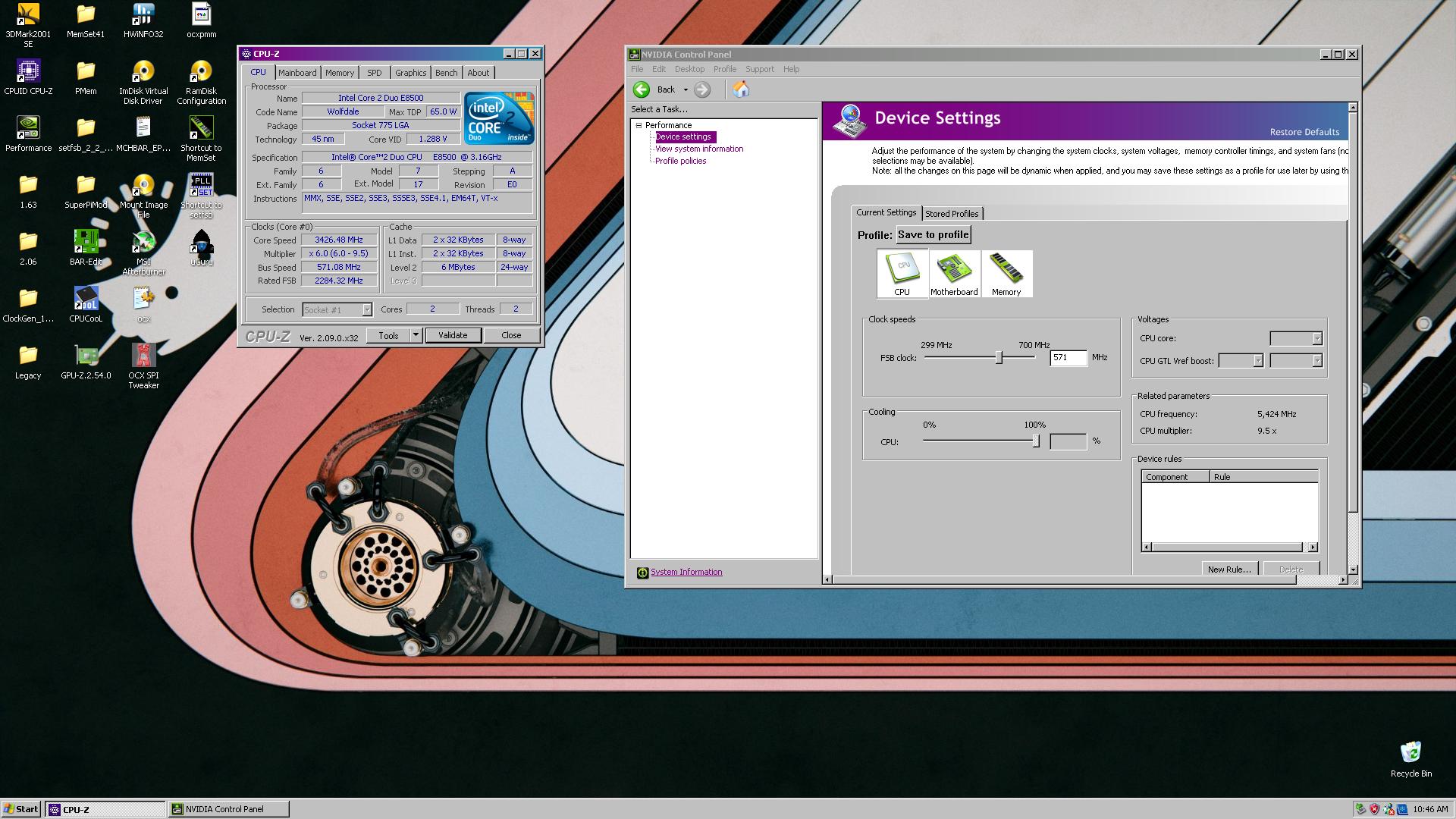The width and height of the screenshot is (1456, 819).
Task: Collapse the Performance tree node
Action: pyautogui.click(x=639, y=125)
